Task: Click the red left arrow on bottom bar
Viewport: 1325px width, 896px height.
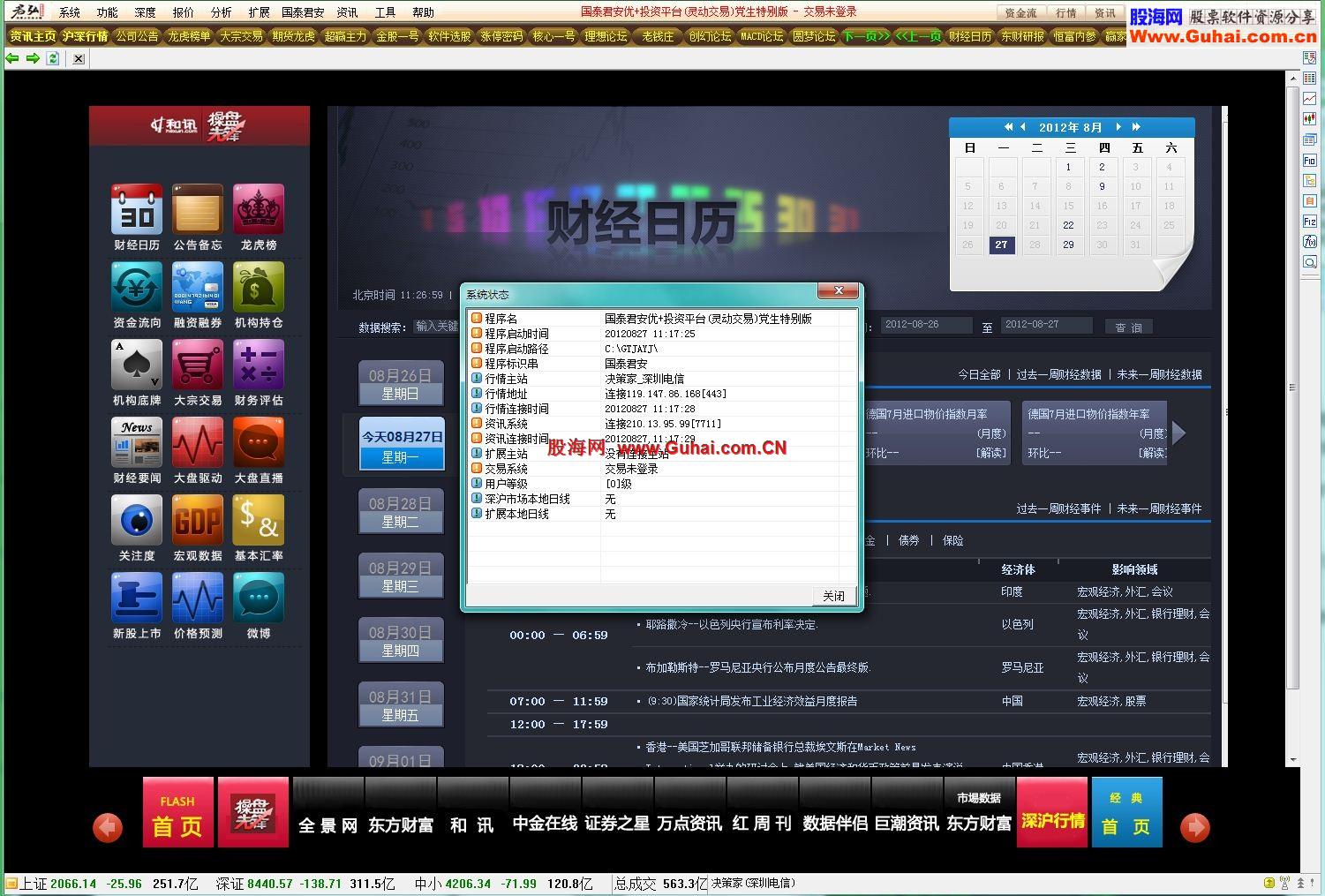Action: coord(108,827)
